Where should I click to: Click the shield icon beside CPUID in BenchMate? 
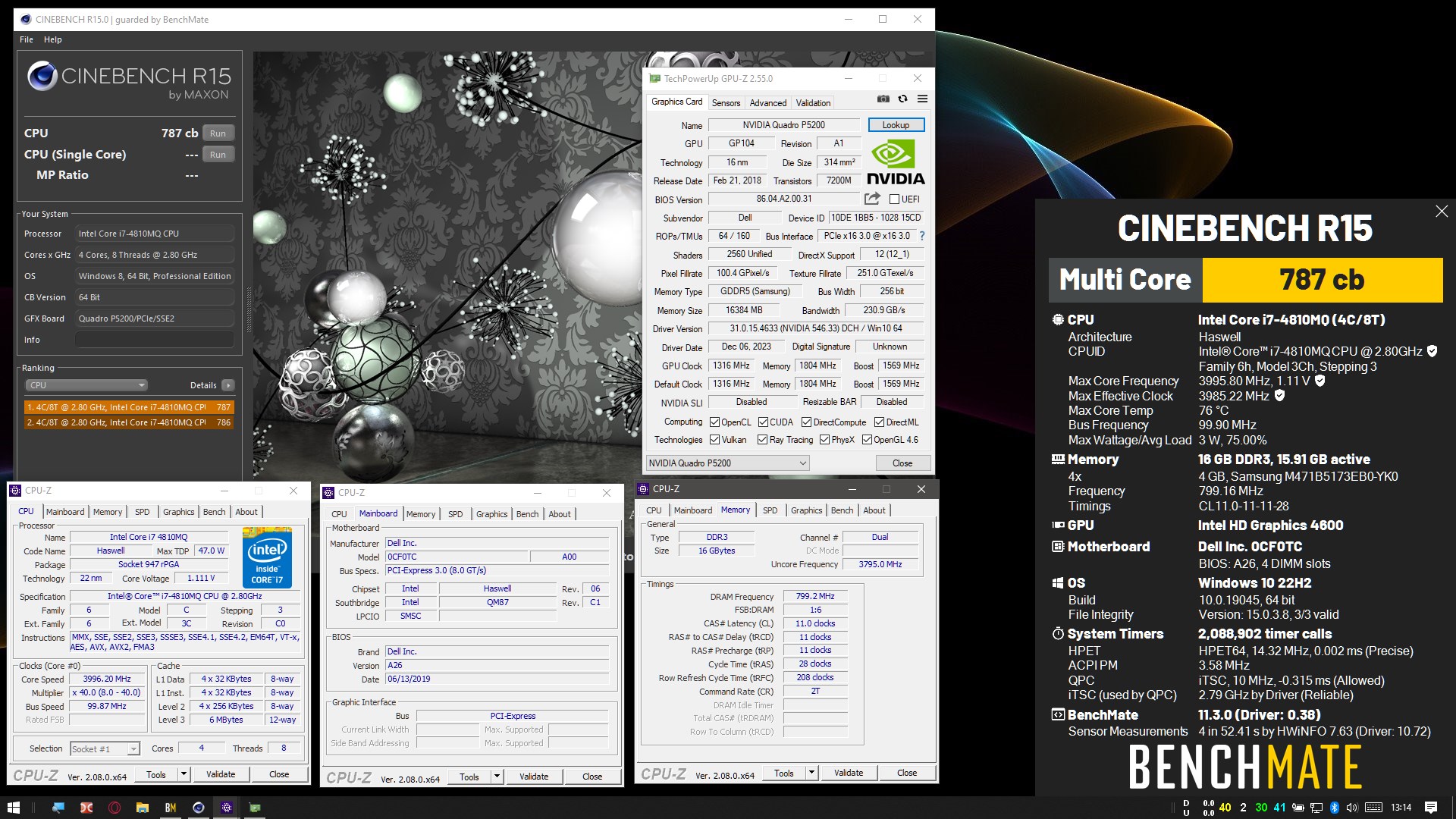[1432, 351]
